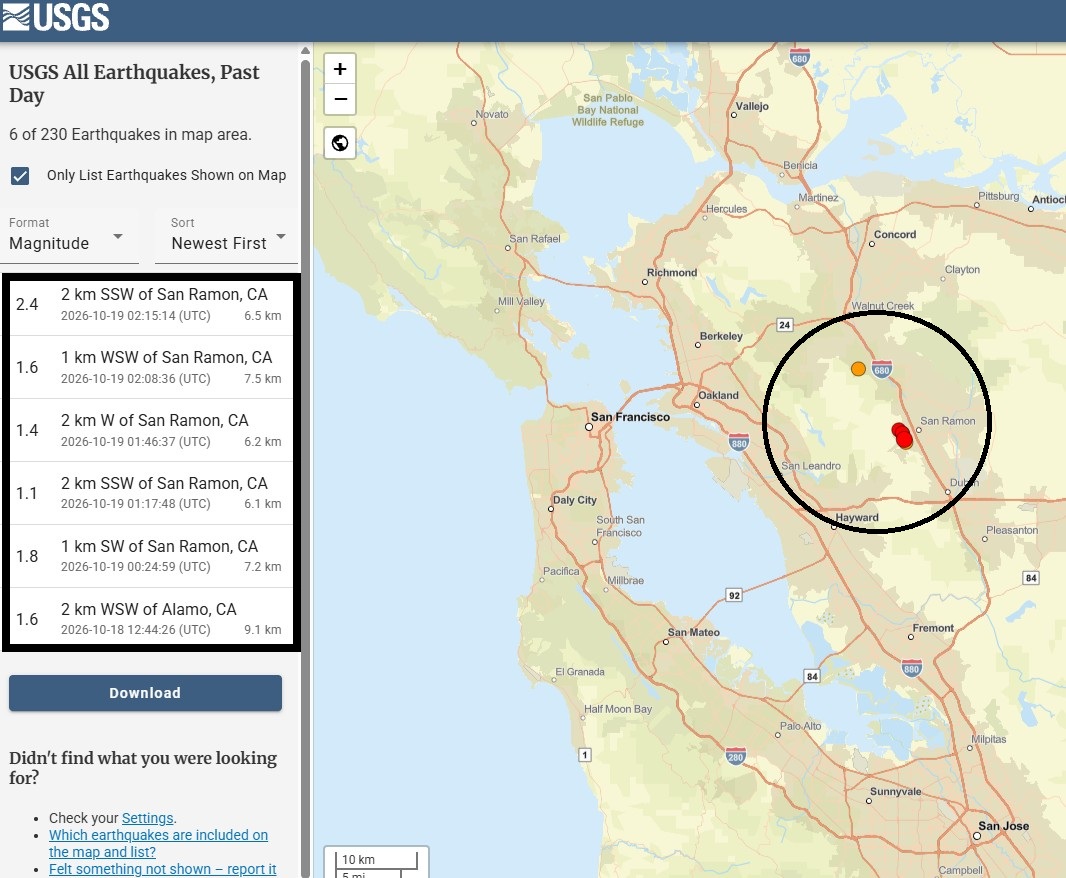Uncheck Only List Earthquakes Shown on Map
1066x878 pixels.
[20, 176]
